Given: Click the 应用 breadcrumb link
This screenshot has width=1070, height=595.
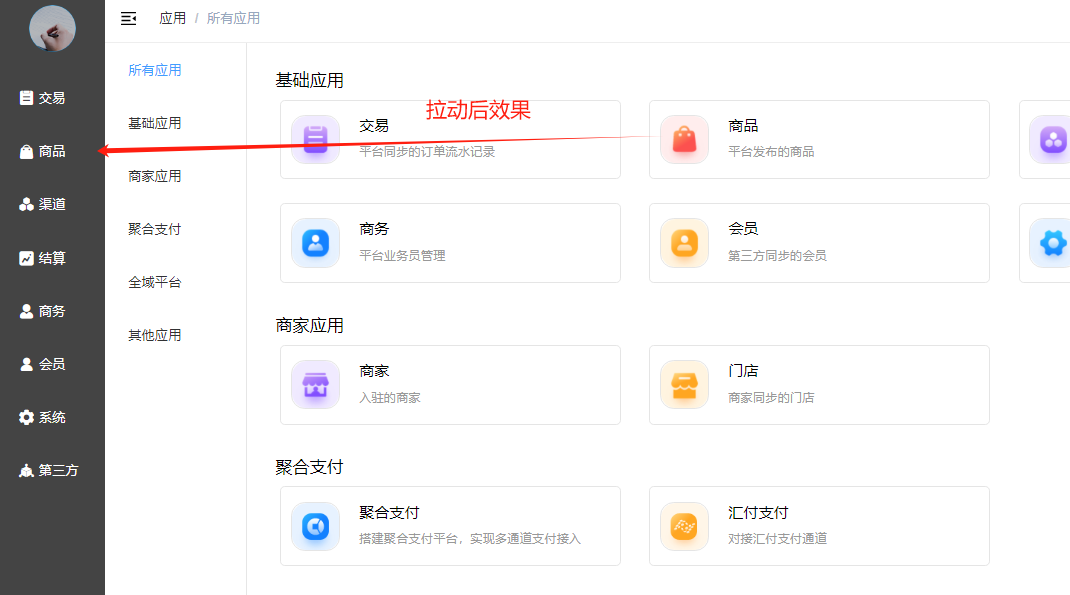Looking at the screenshot, I should 172,18.
